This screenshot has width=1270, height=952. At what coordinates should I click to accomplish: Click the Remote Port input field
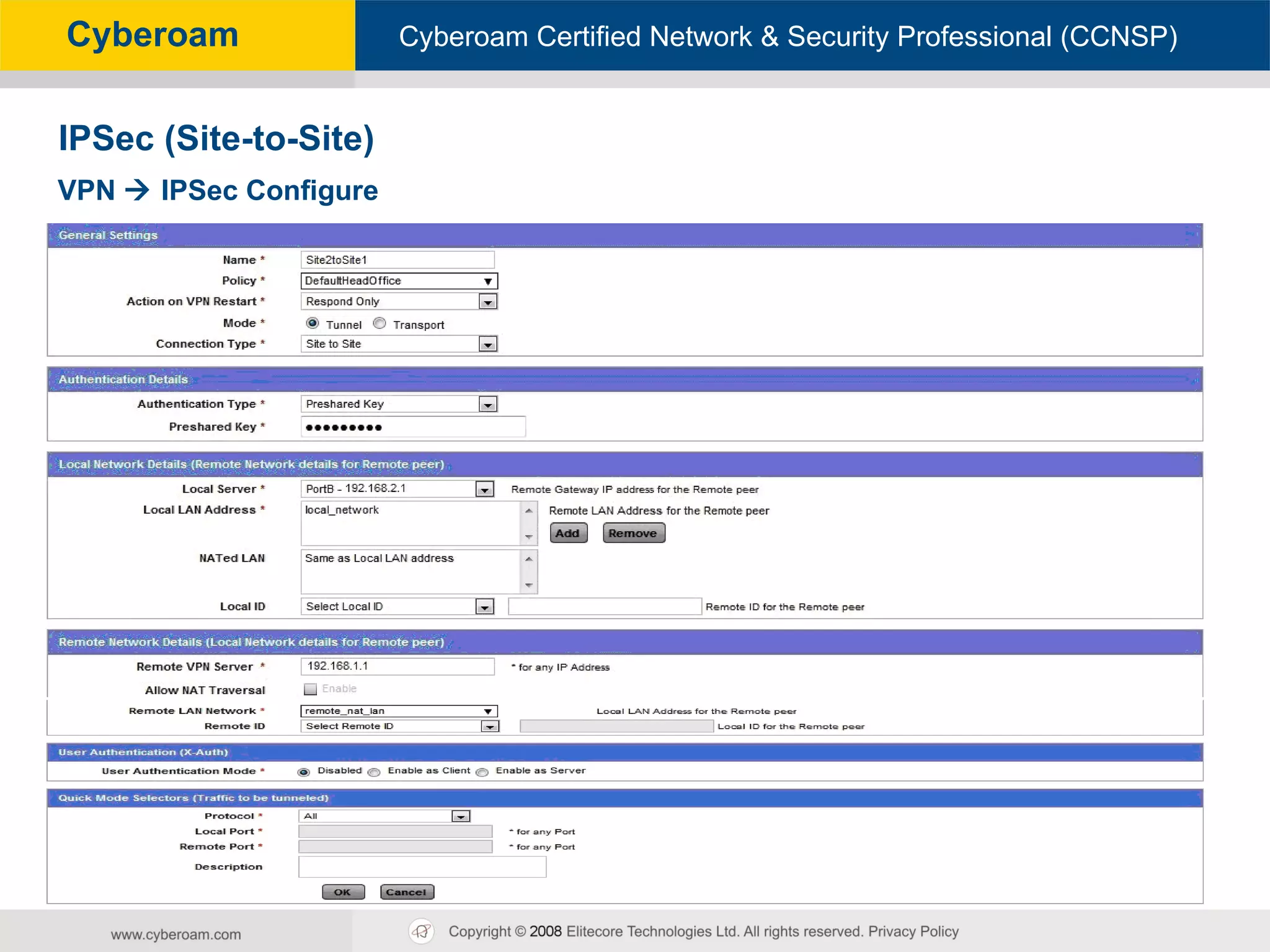pos(396,847)
